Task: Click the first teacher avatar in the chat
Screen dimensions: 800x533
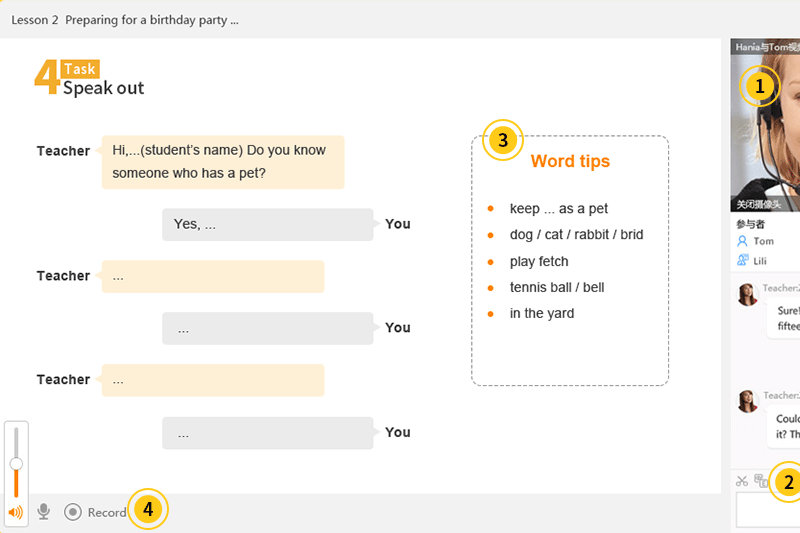Action: 747,294
